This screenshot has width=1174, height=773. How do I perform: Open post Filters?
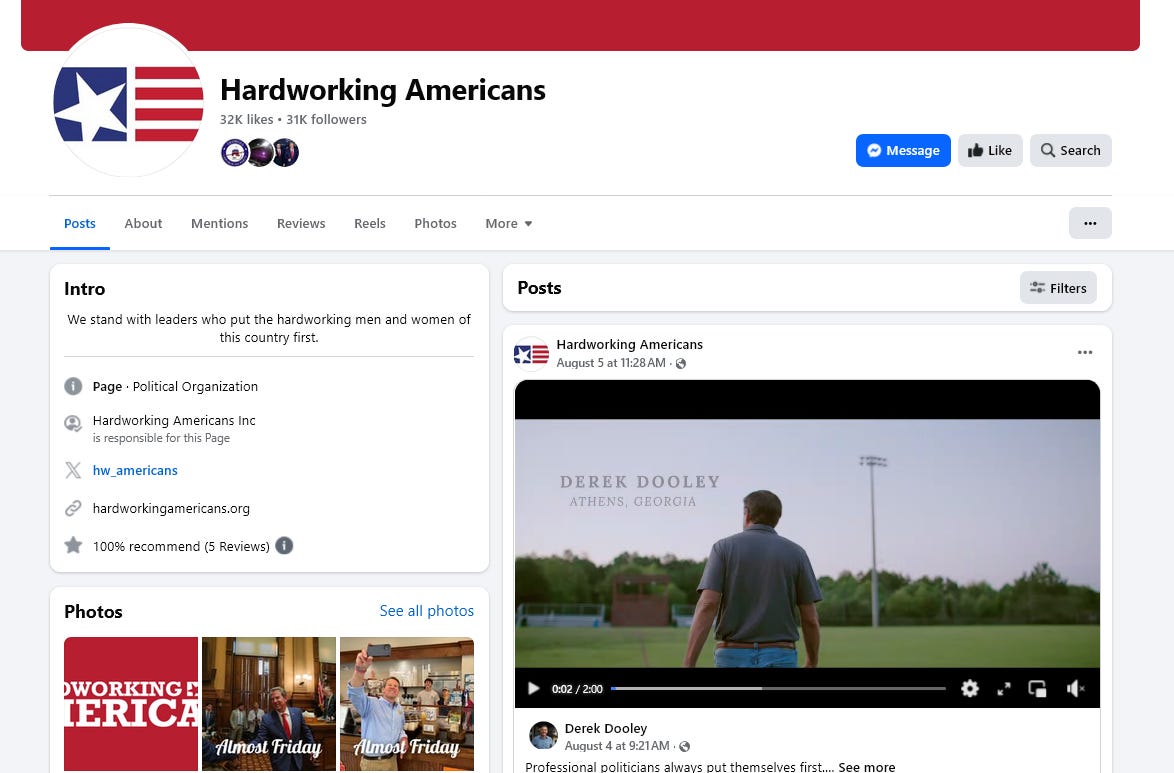tap(1058, 288)
